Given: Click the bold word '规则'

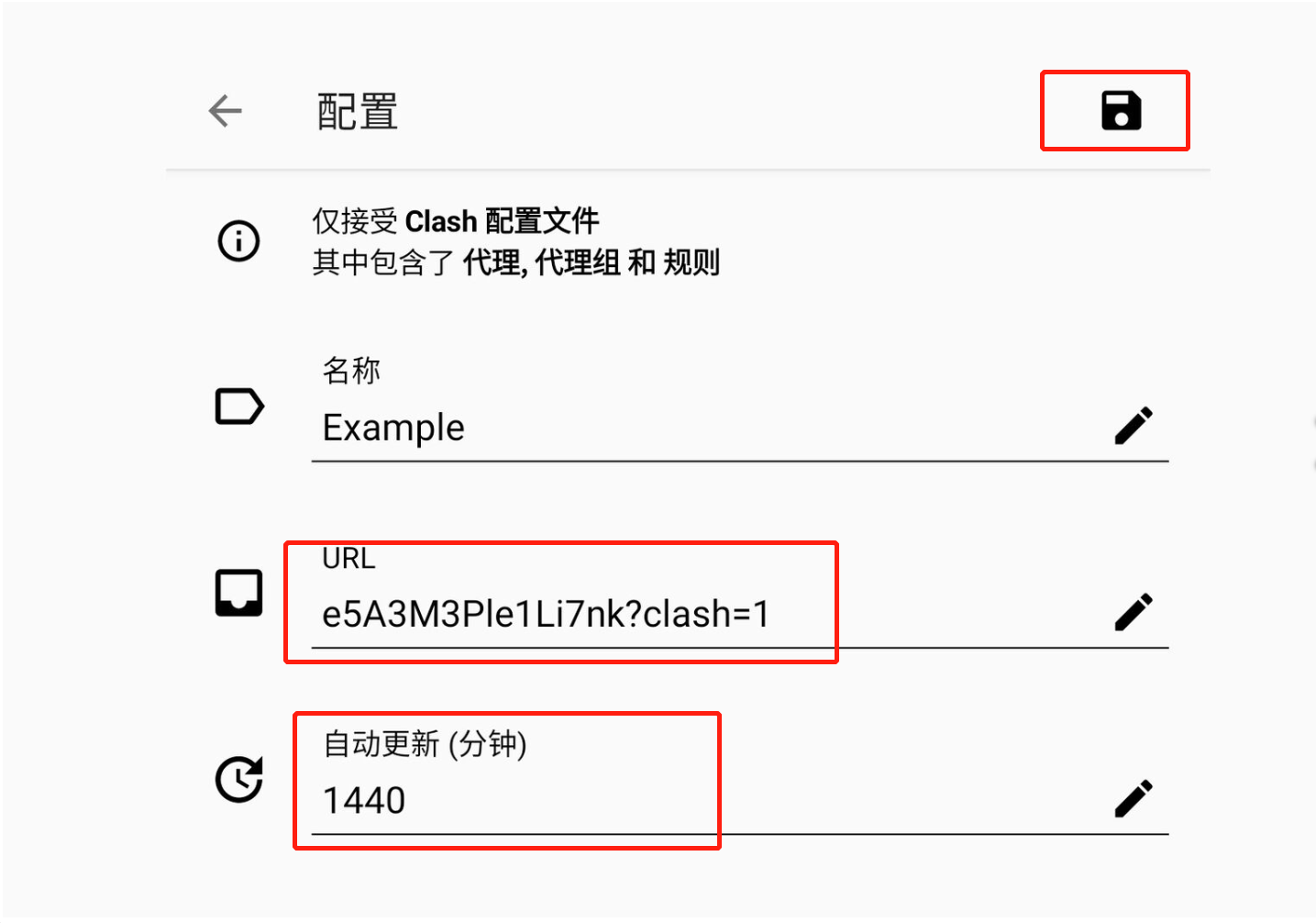Looking at the screenshot, I should pos(691,262).
